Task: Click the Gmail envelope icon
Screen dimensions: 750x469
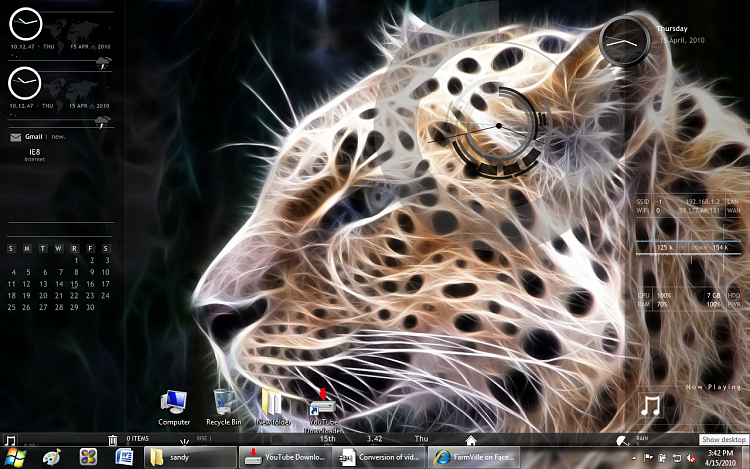Action: [x=15, y=137]
